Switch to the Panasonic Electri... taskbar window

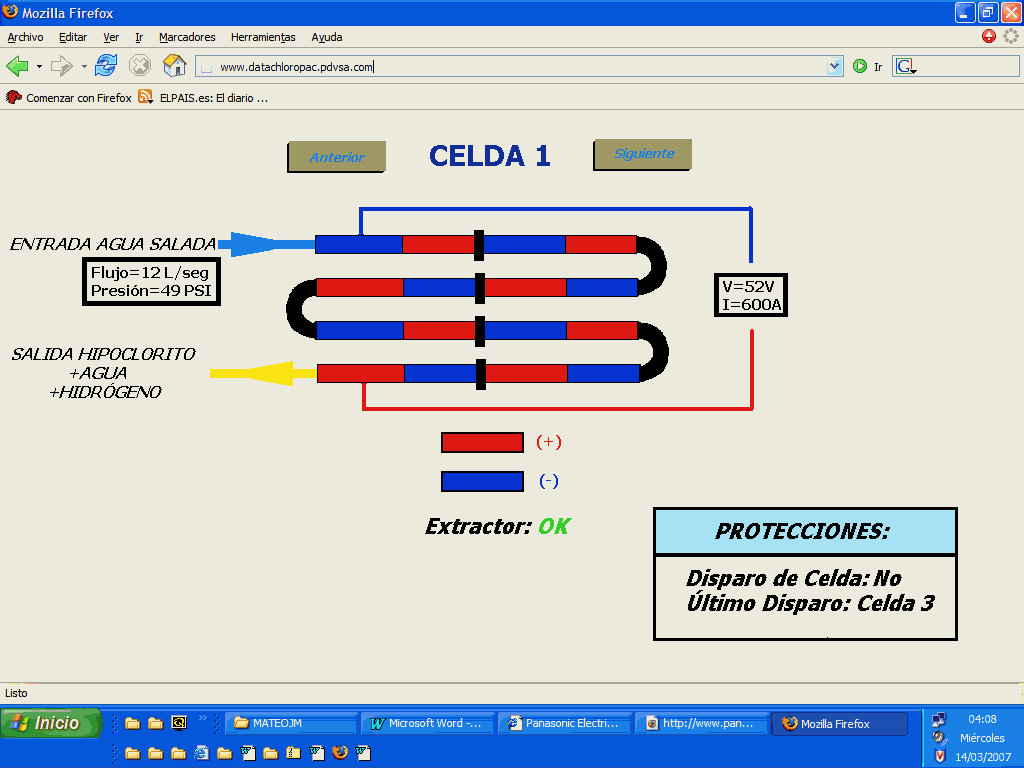(x=565, y=723)
